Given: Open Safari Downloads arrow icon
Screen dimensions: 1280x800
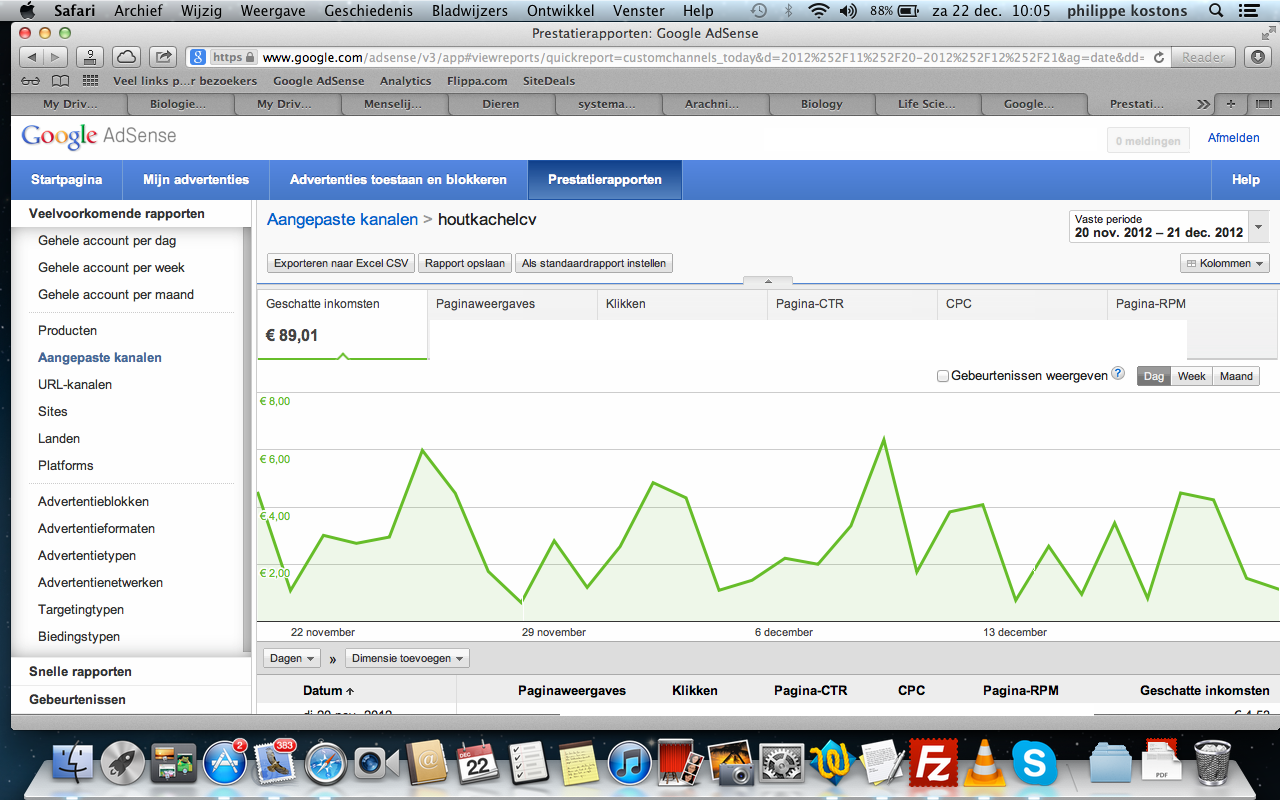Looking at the screenshot, I should pyautogui.click(x=1258, y=57).
